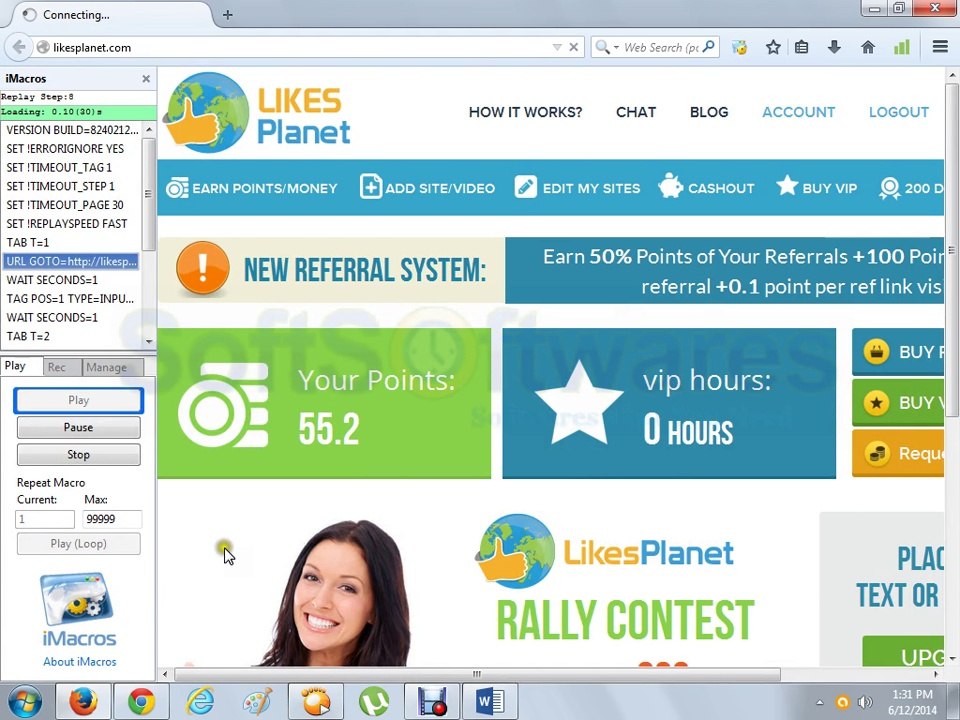Open the Firefox downloads arrow
The width and height of the screenshot is (960, 720).
(x=834, y=47)
